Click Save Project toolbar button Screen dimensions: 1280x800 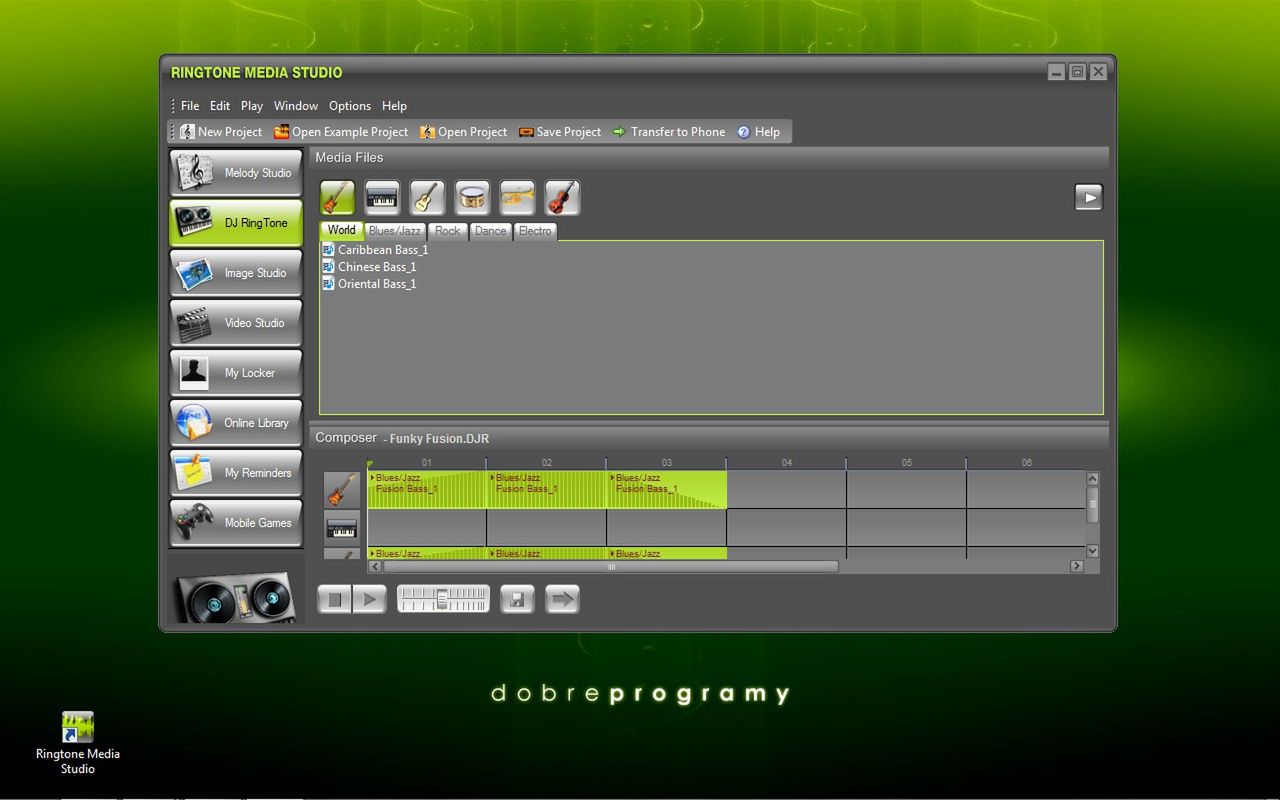point(560,132)
